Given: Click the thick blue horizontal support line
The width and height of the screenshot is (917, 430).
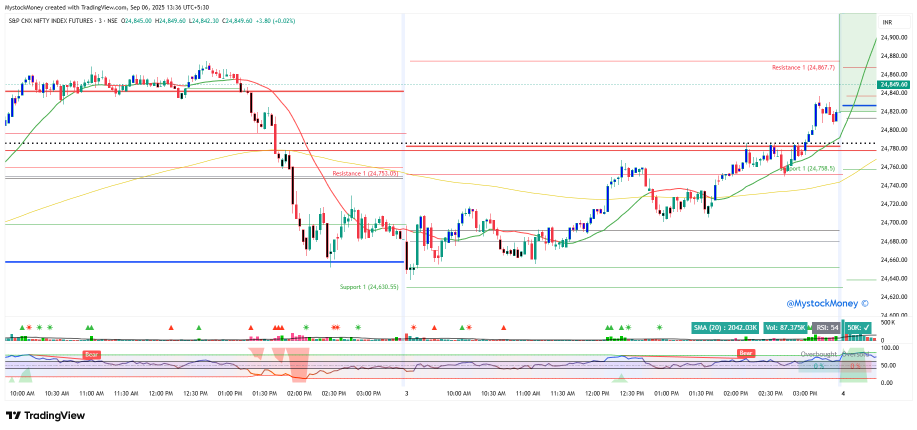Looking at the screenshot, I should click(x=200, y=262).
